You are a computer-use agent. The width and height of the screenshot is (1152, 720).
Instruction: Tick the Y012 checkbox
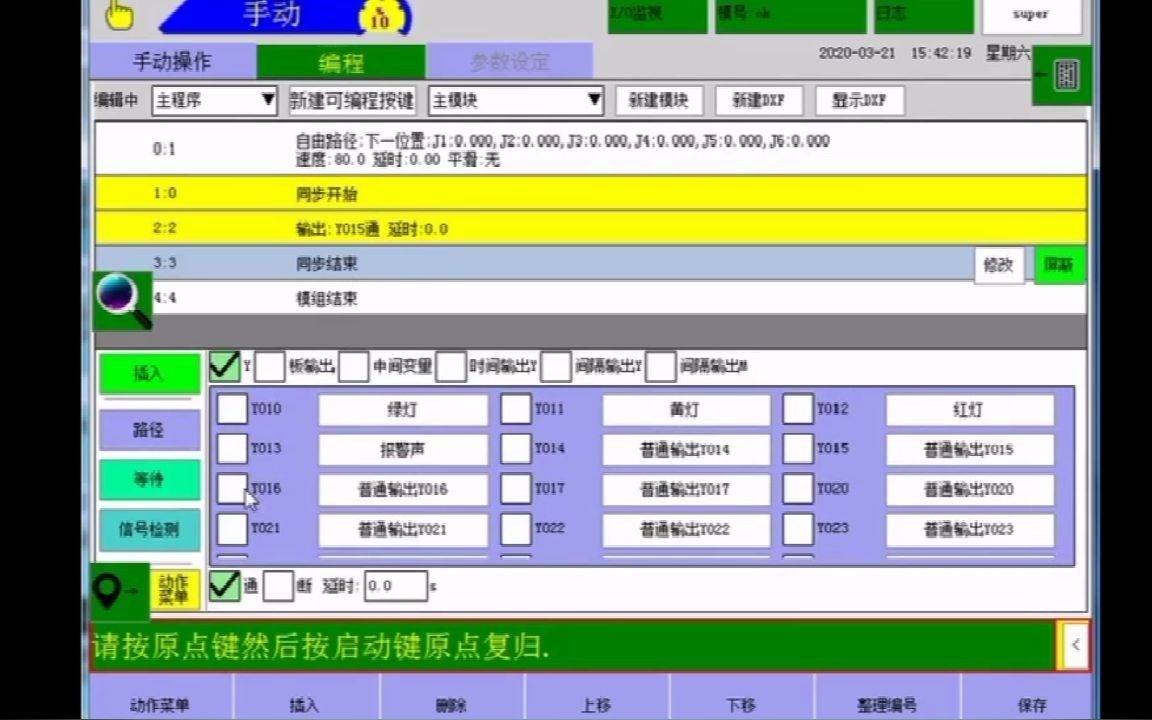798,409
